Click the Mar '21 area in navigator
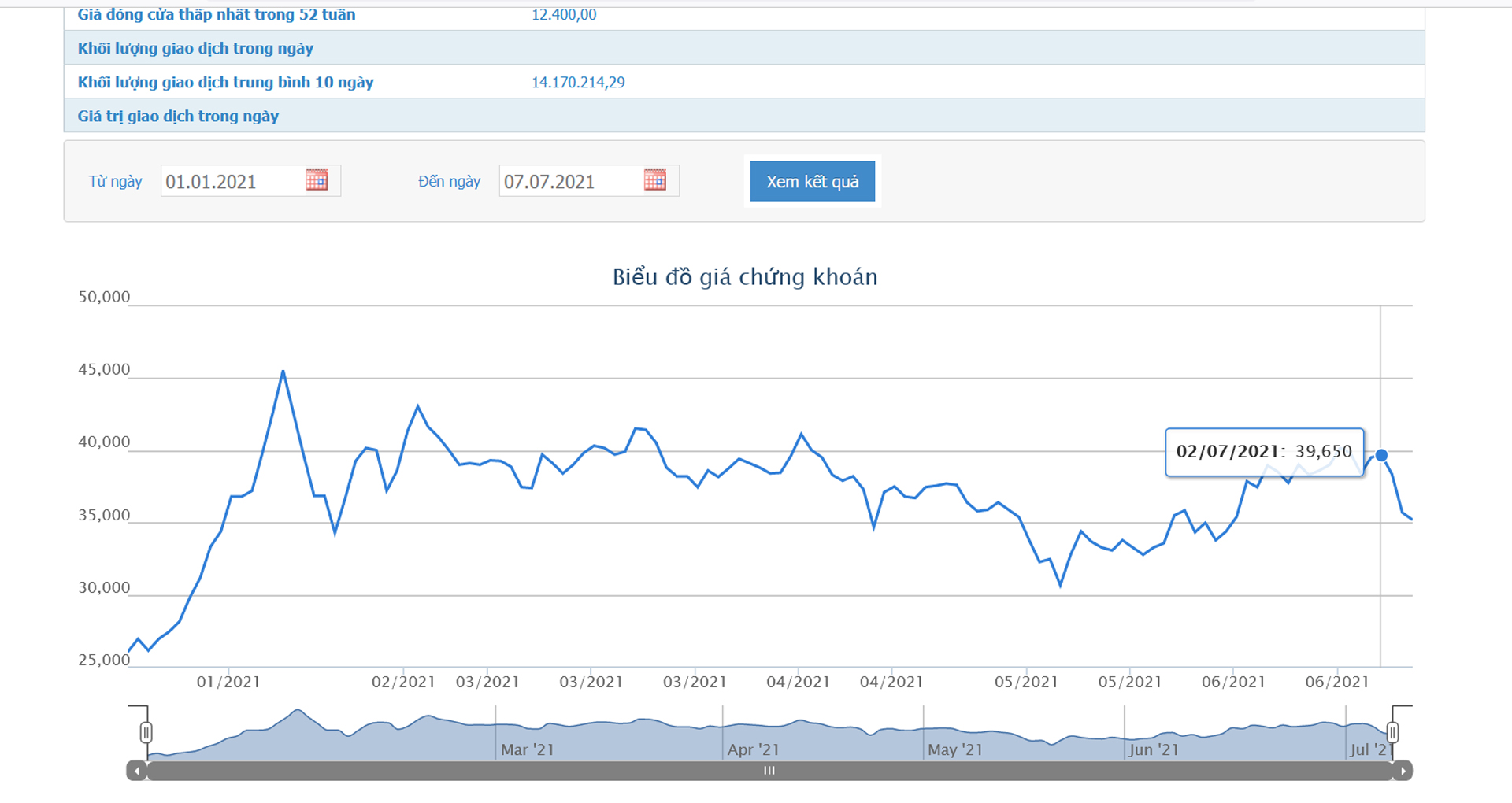Screen dimensions: 1512x803 click(528, 749)
